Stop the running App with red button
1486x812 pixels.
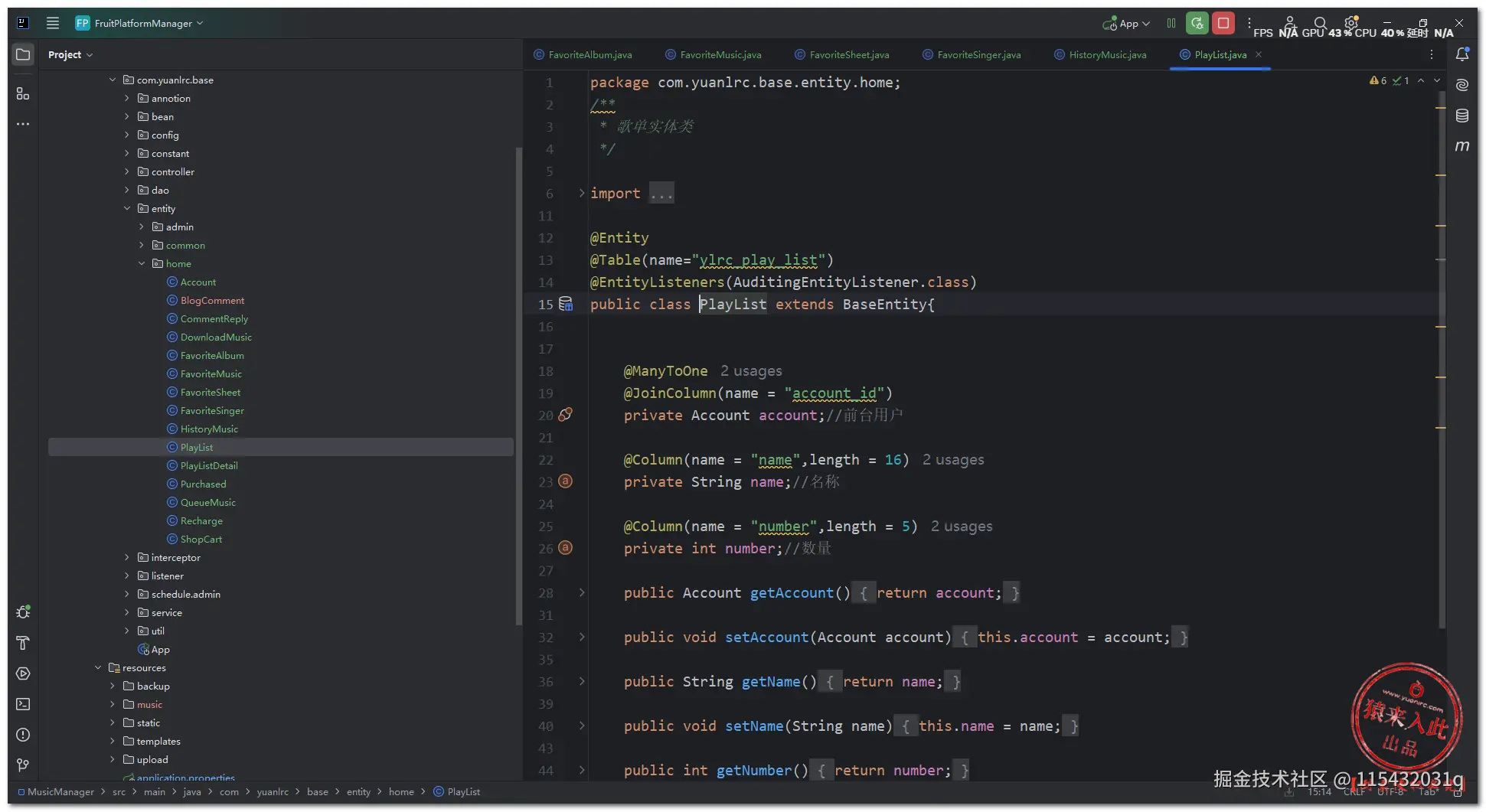click(1223, 23)
